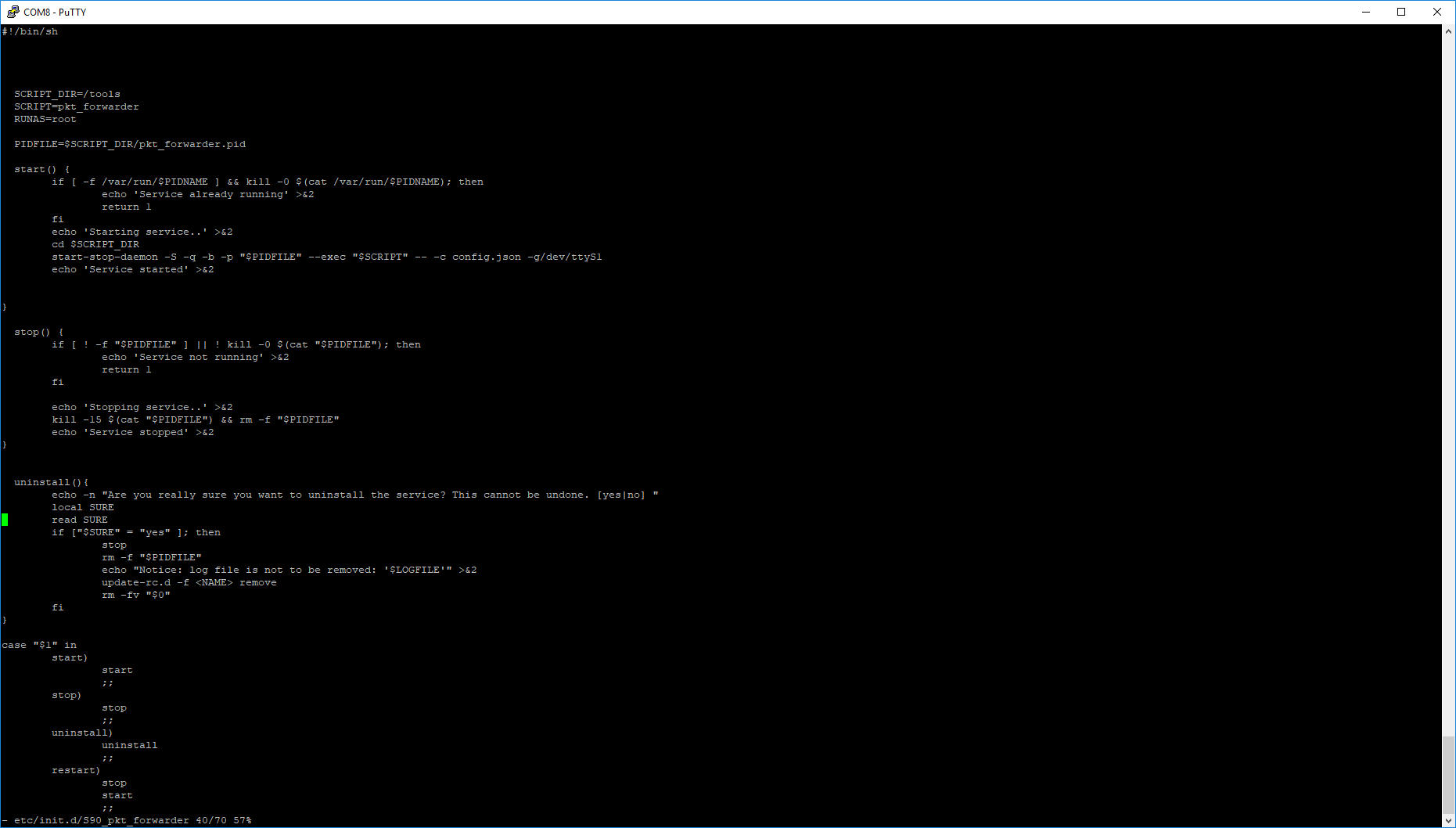Click the 'Service already running' echo line

point(208,194)
